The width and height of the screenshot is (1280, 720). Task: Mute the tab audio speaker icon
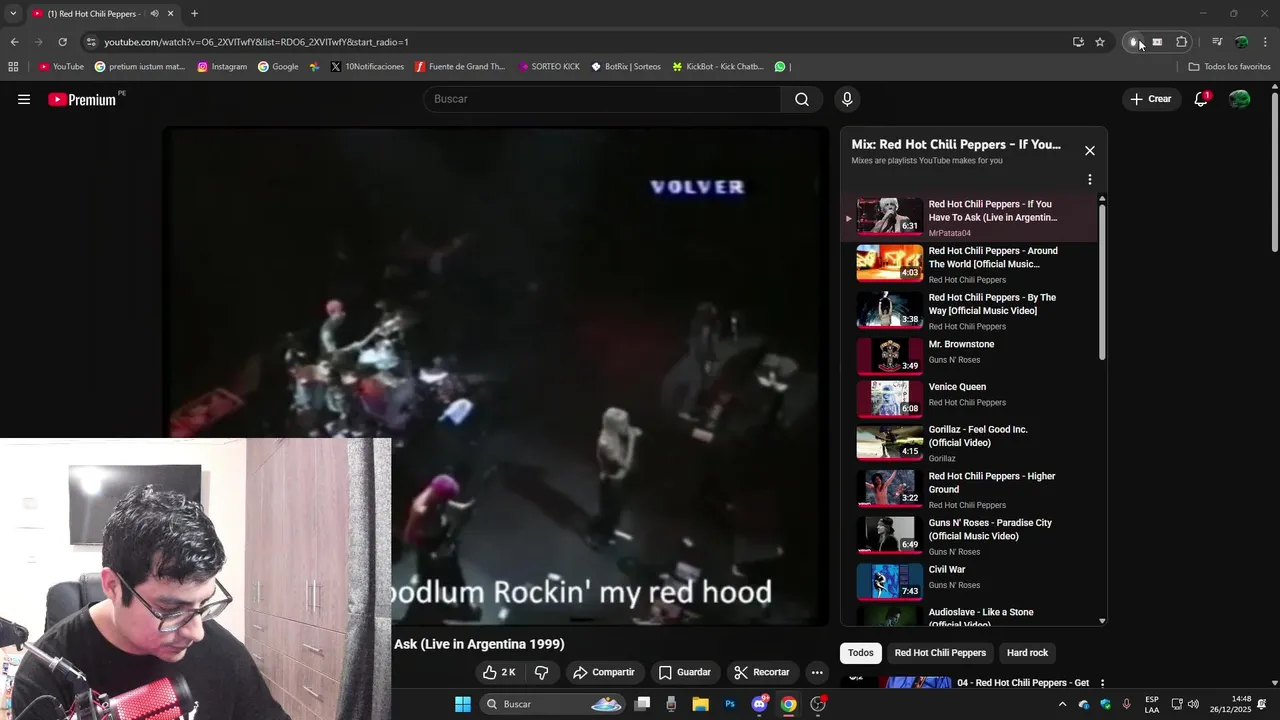(154, 14)
